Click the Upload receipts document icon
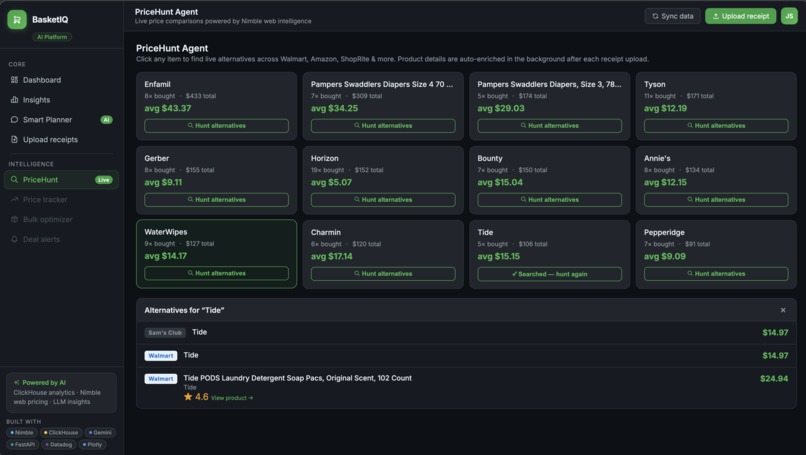Viewport: 806px width, 455px height. [x=14, y=139]
